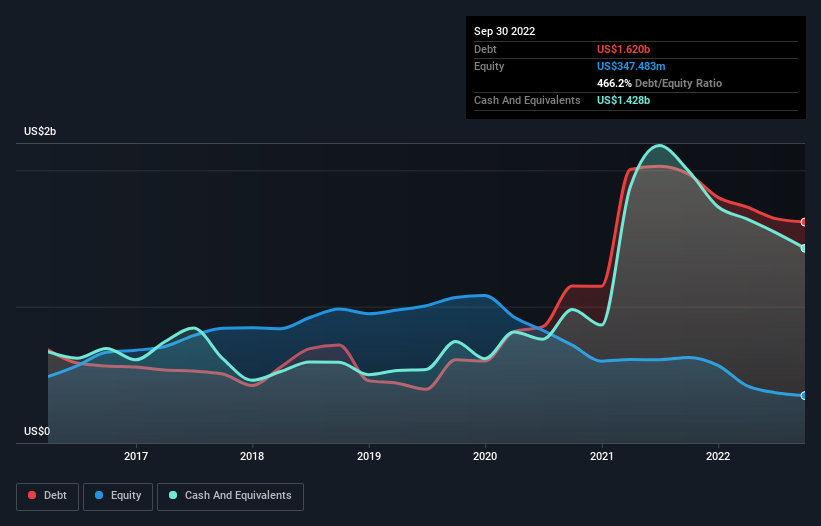The height and width of the screenshot is (526, 821).
Task: Click the Sep 30 2022 tooltip date
Action: click(504, 31)
